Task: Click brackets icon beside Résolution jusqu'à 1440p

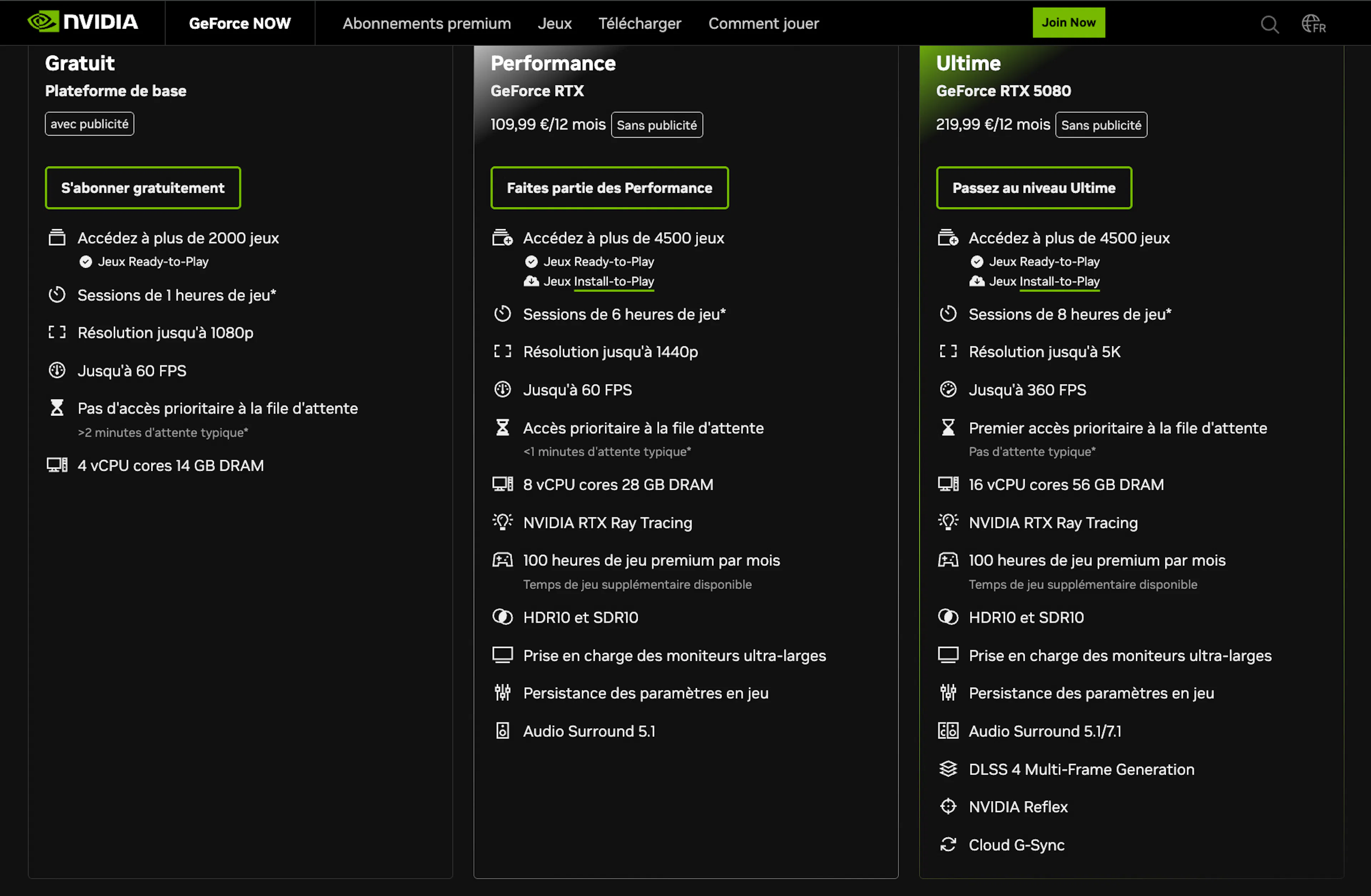Action: (502, 351)
